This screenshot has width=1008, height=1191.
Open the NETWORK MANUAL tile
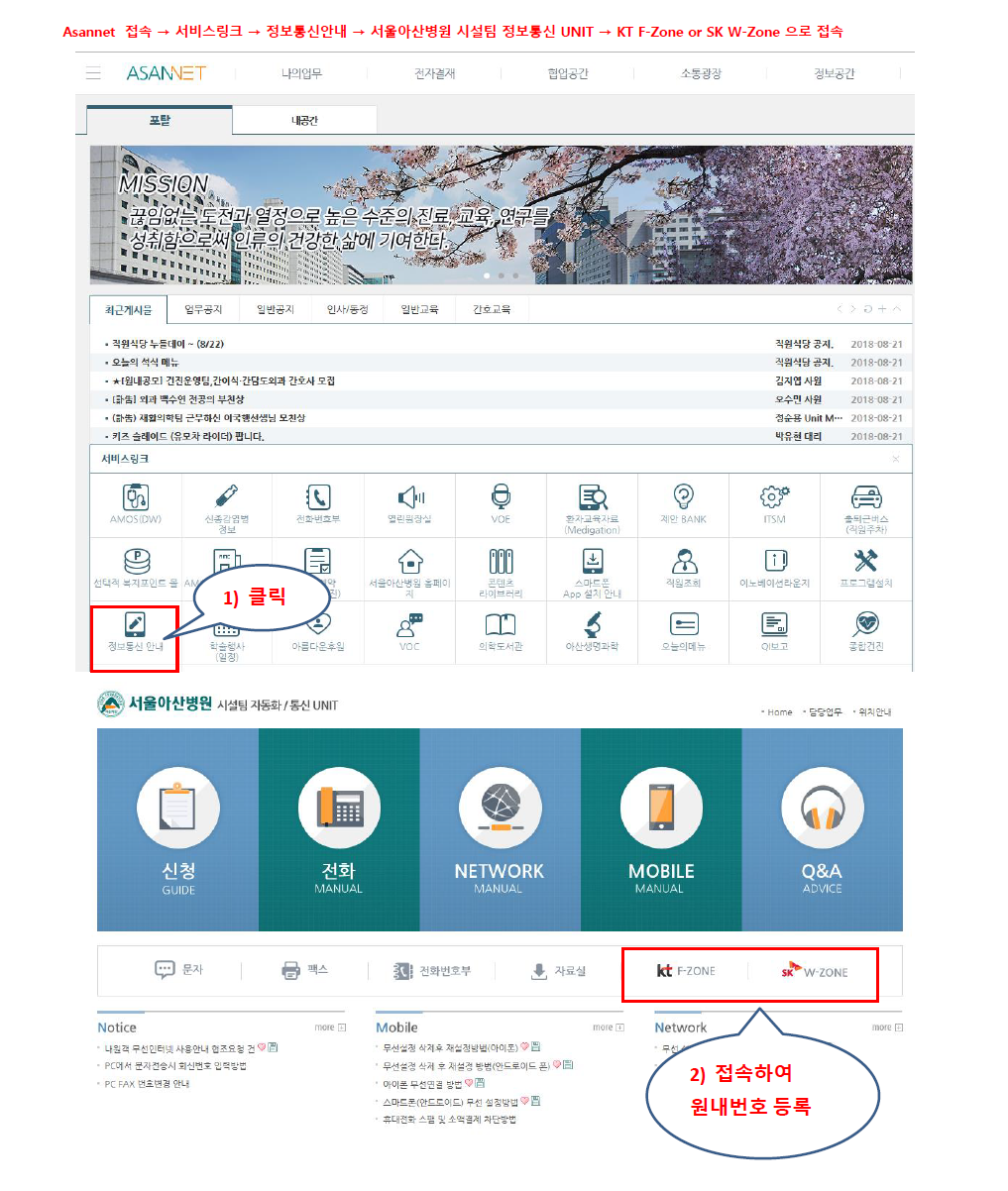pos(500,830)
